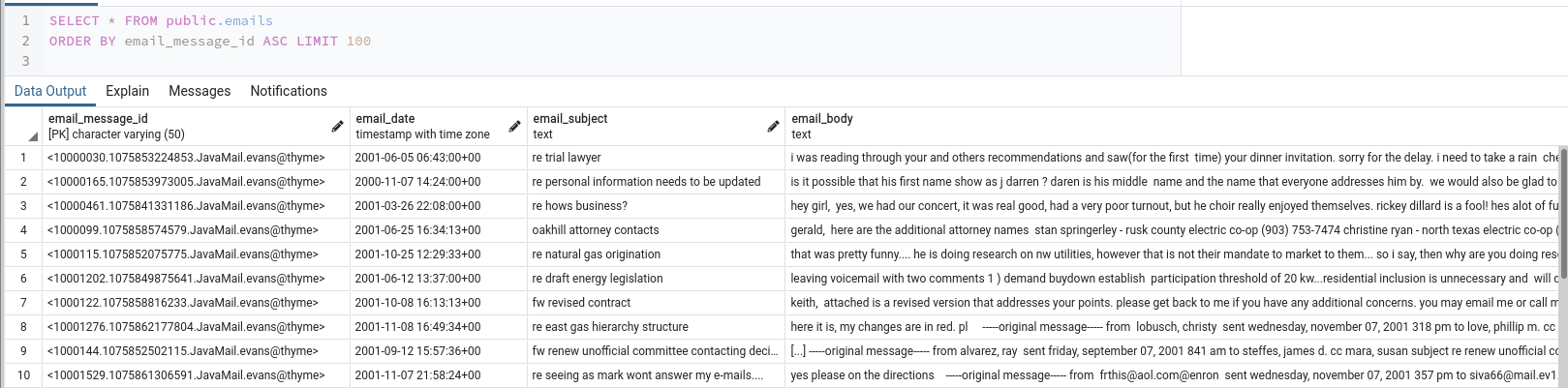The image size is (1568, 388).
Task: Open the Messages tab
Action: coord(200,91)
